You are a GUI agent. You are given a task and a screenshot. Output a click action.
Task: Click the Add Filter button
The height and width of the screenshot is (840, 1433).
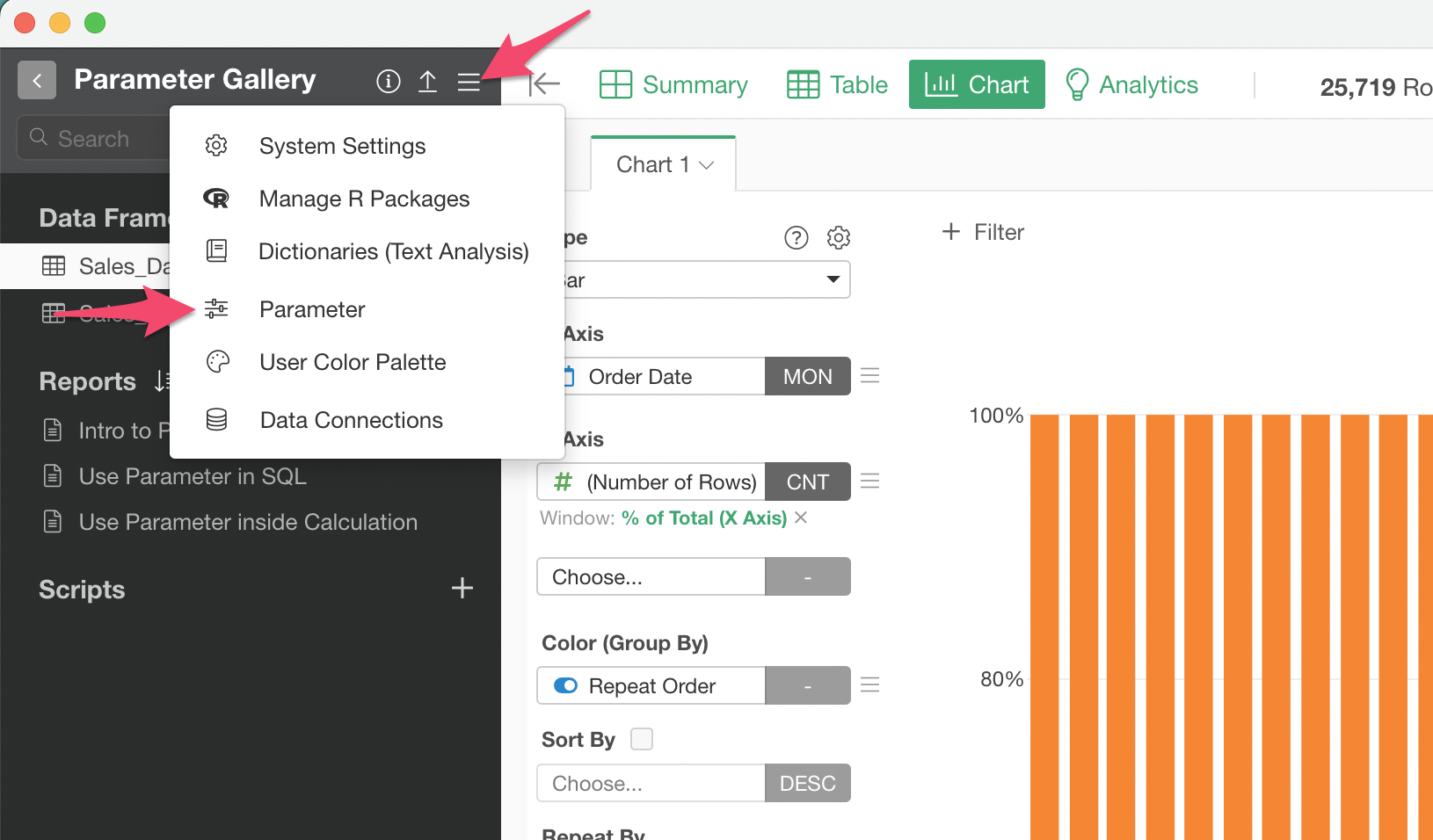pos(983,232)
